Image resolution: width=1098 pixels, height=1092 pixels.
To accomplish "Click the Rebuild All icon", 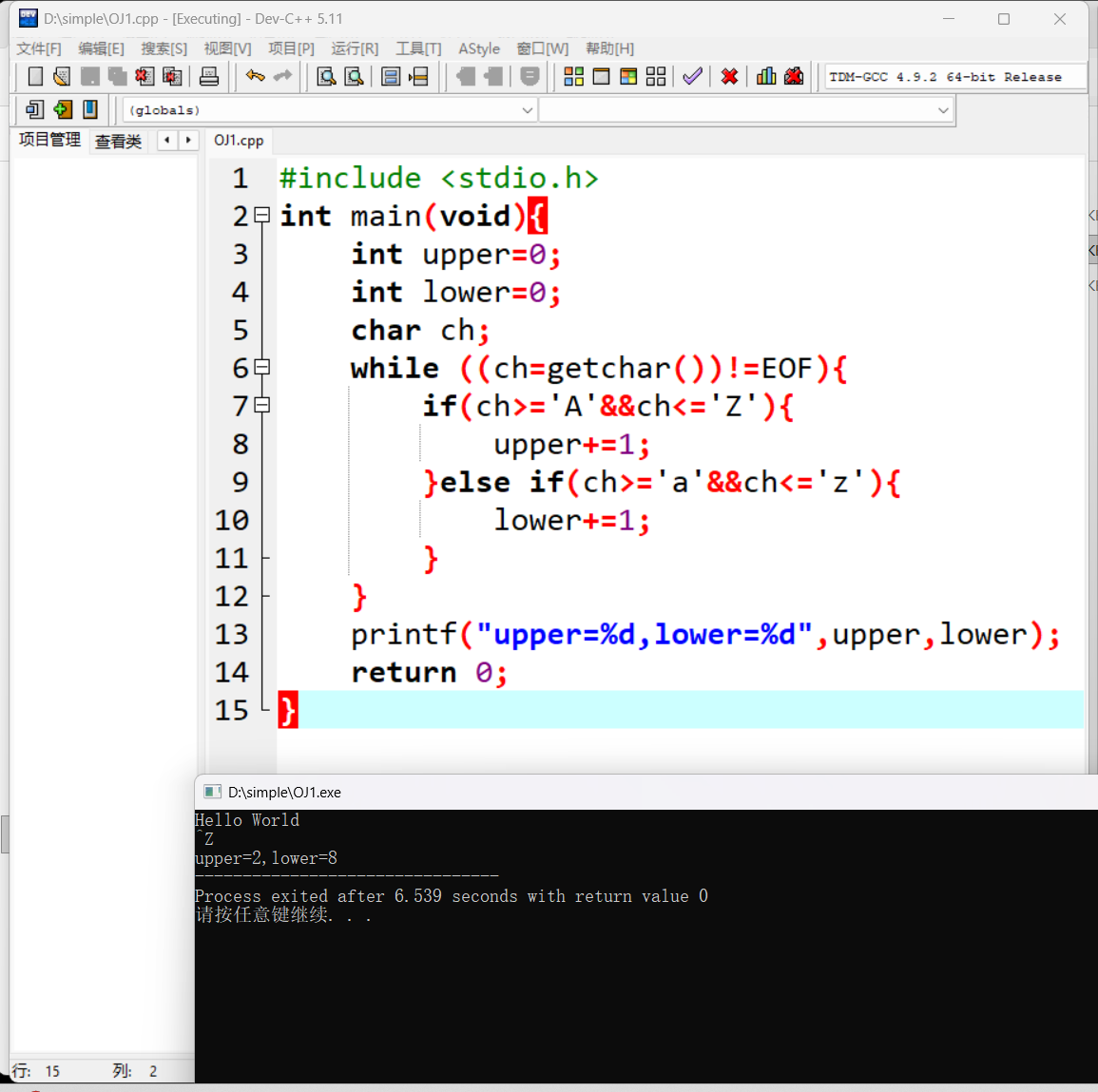I will click(x=656, y=76).
